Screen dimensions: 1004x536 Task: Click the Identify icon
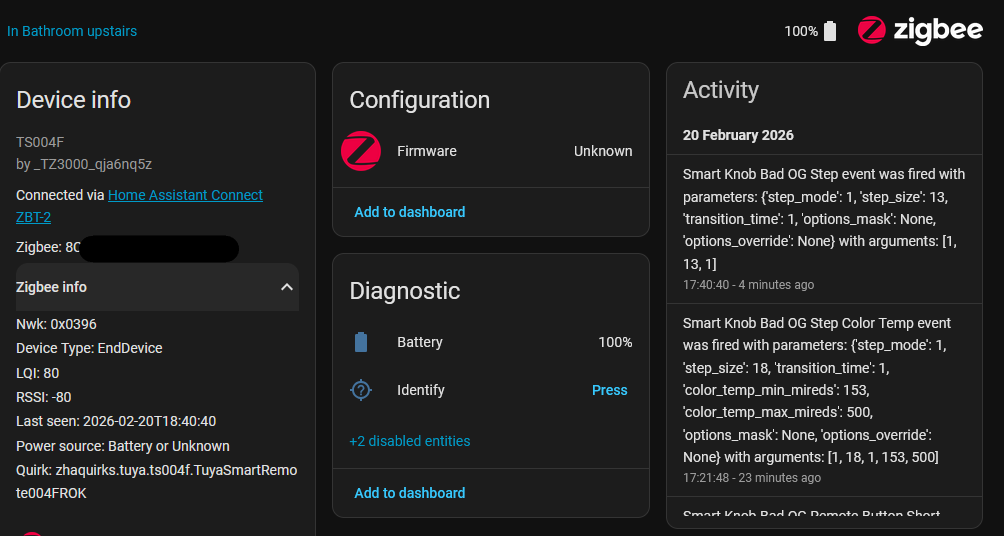[x=361, y=390]
